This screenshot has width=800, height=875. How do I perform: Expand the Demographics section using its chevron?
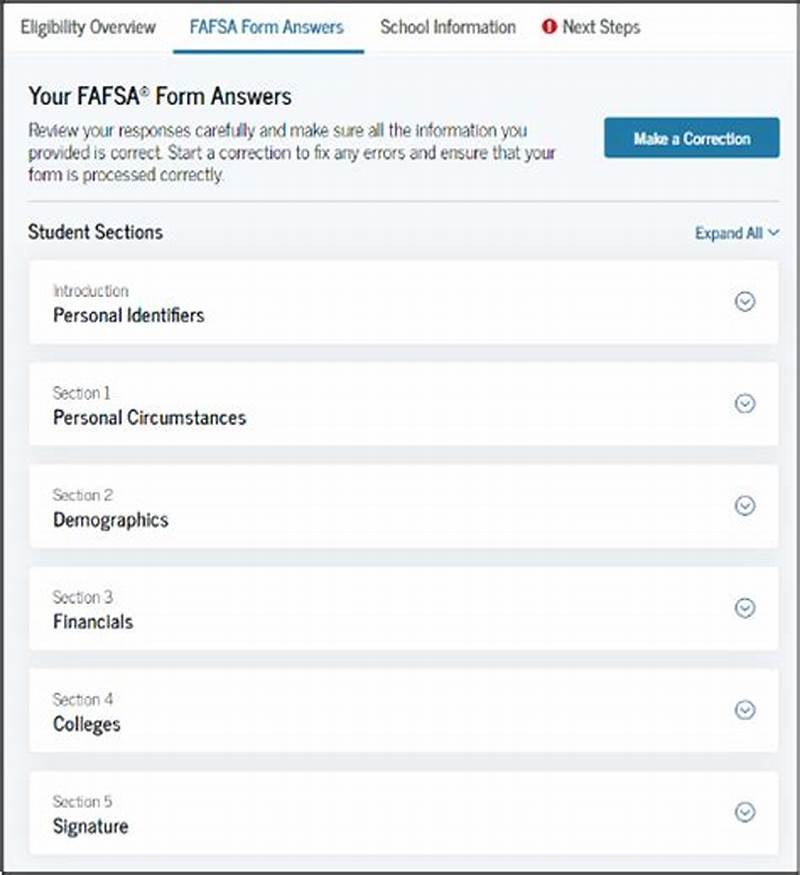click(745, 506)
